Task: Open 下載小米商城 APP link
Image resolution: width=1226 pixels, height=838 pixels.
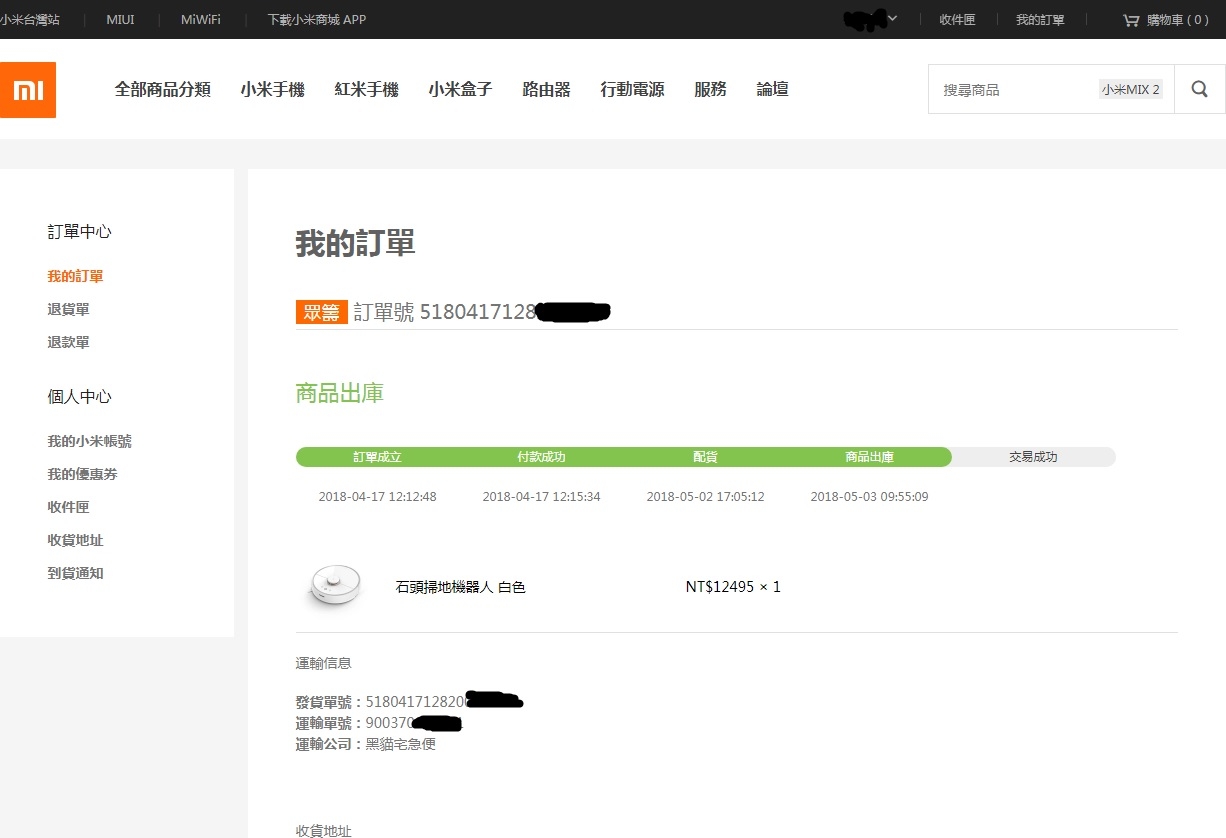Action: click(317, 20)
